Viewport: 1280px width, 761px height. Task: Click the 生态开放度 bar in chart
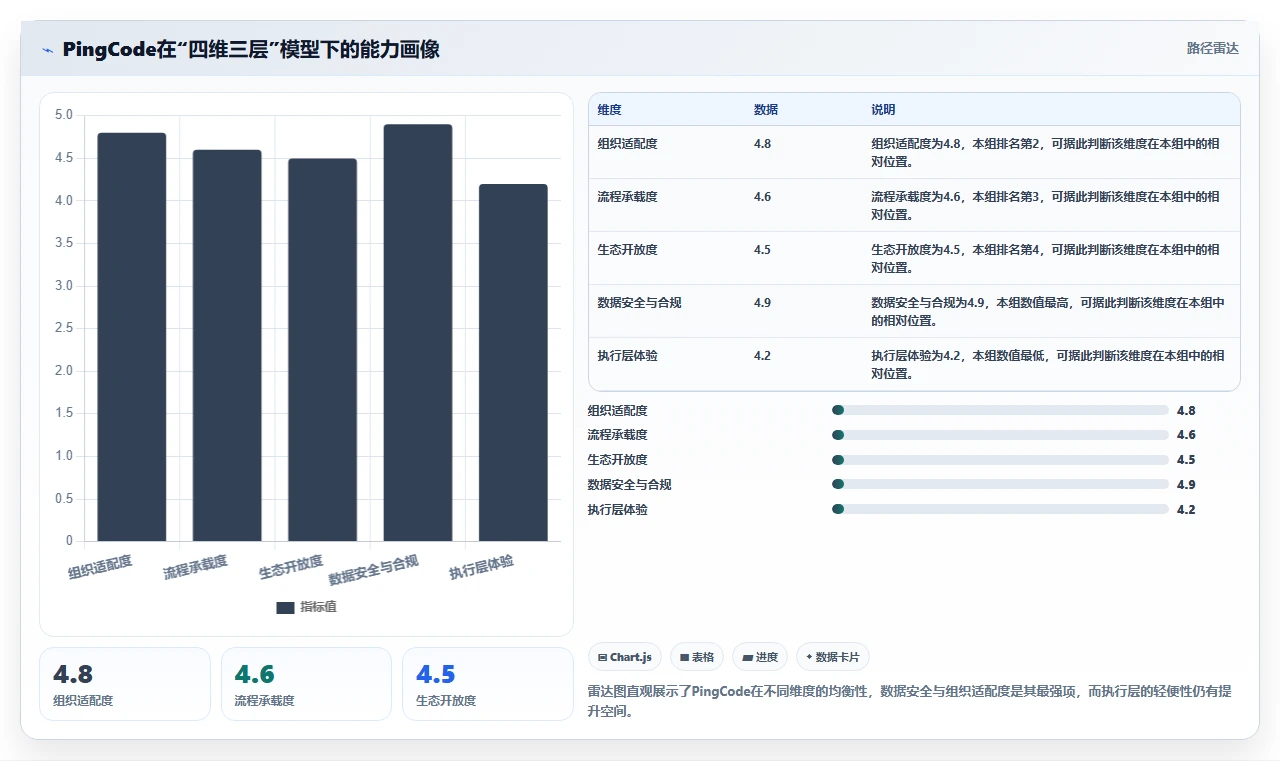[323, 350]
